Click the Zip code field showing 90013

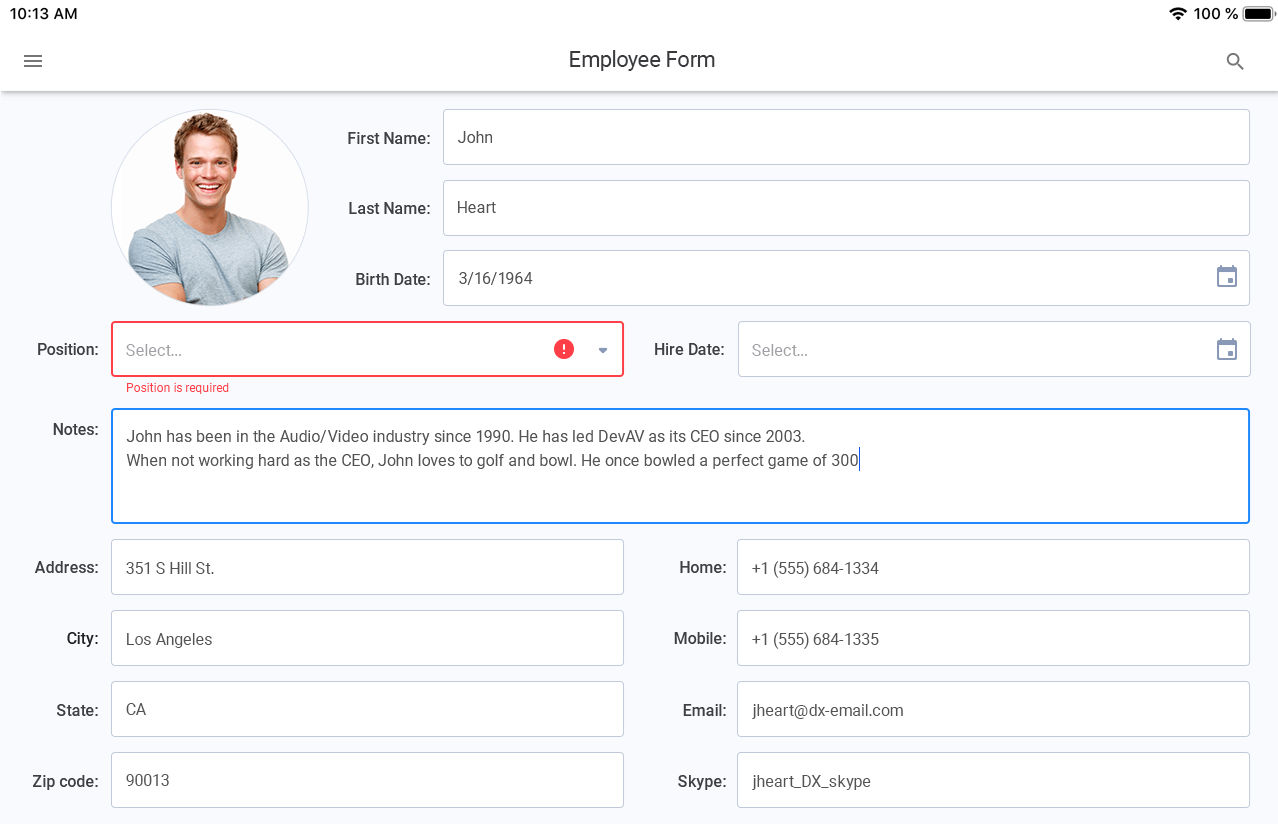pyautogui.click(x=367, y=780)
